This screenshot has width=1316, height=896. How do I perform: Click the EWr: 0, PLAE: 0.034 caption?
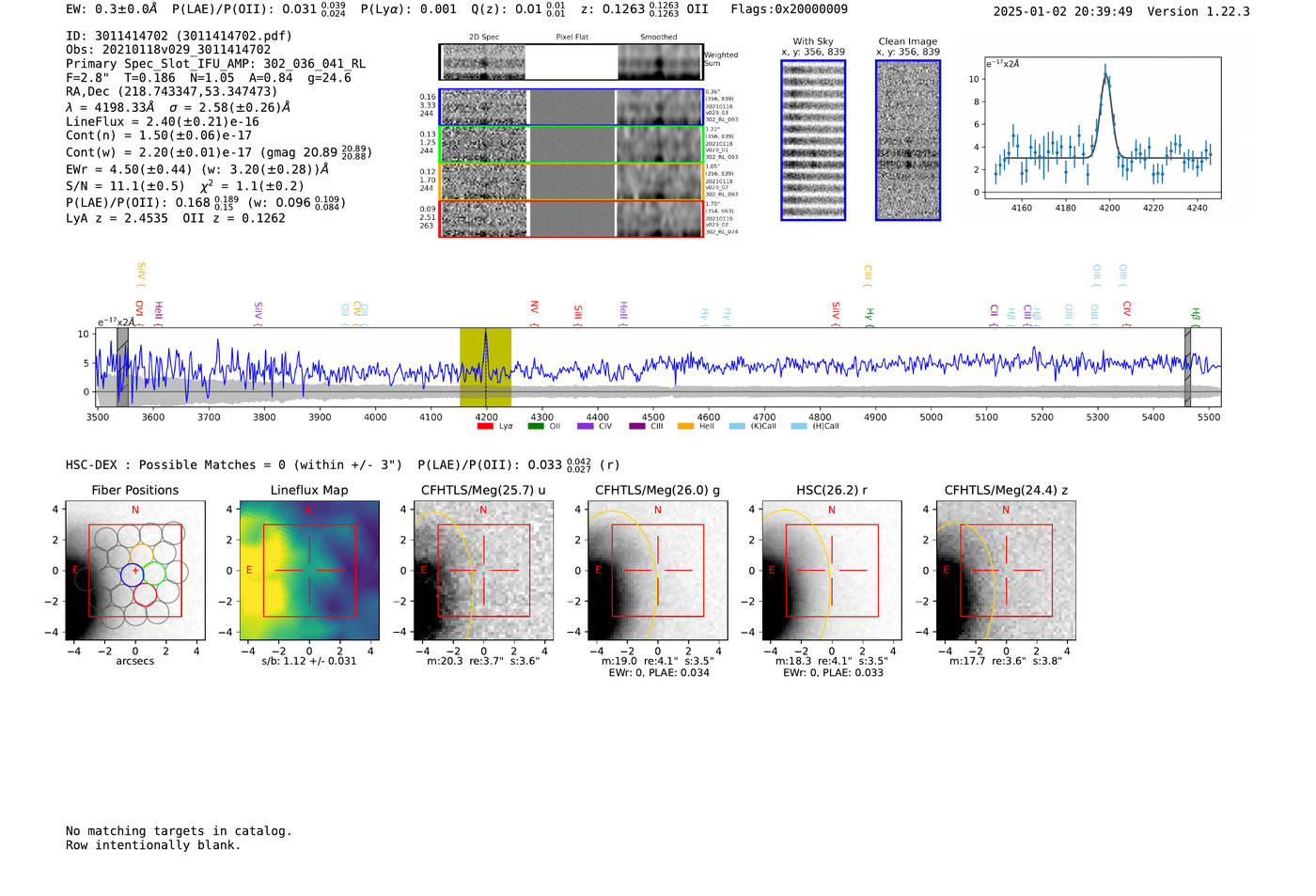(x=658, y=672)
